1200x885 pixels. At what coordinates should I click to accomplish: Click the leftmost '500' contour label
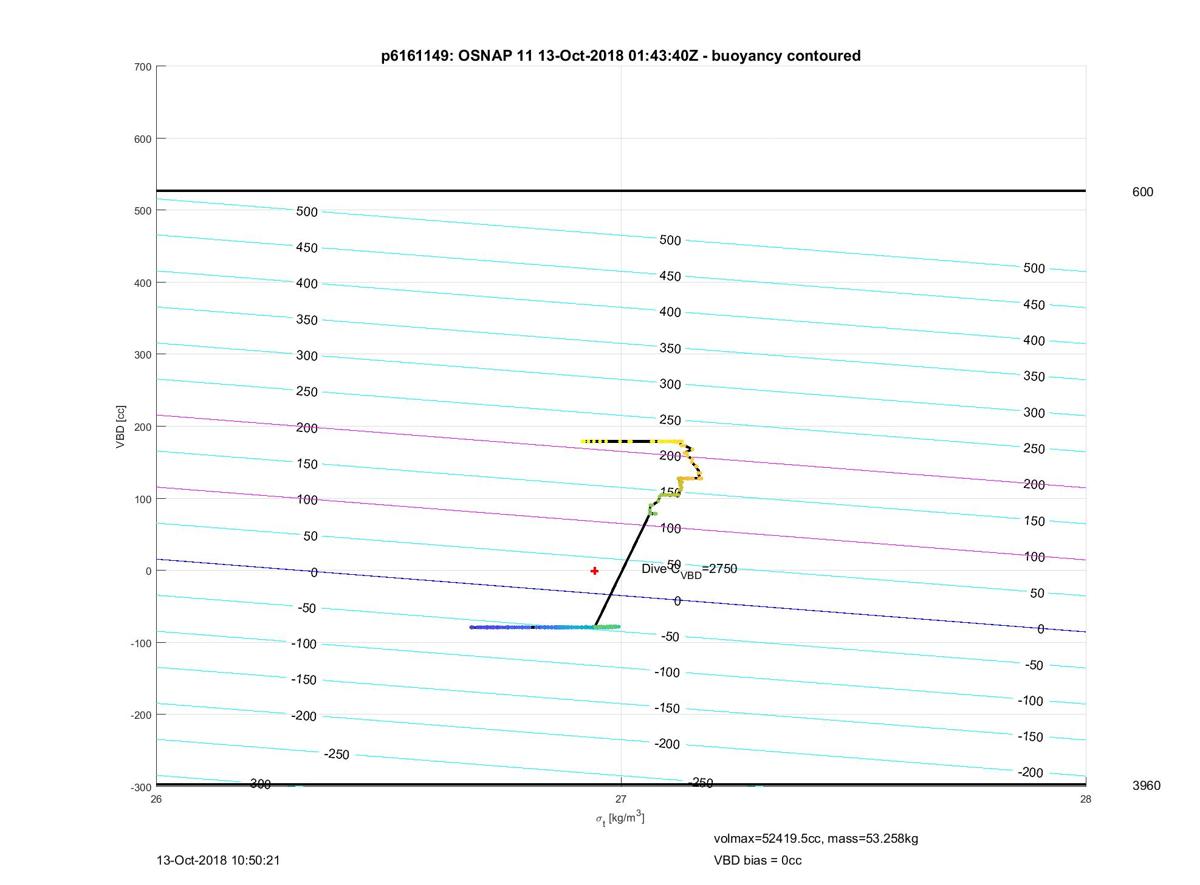point(307,212)
